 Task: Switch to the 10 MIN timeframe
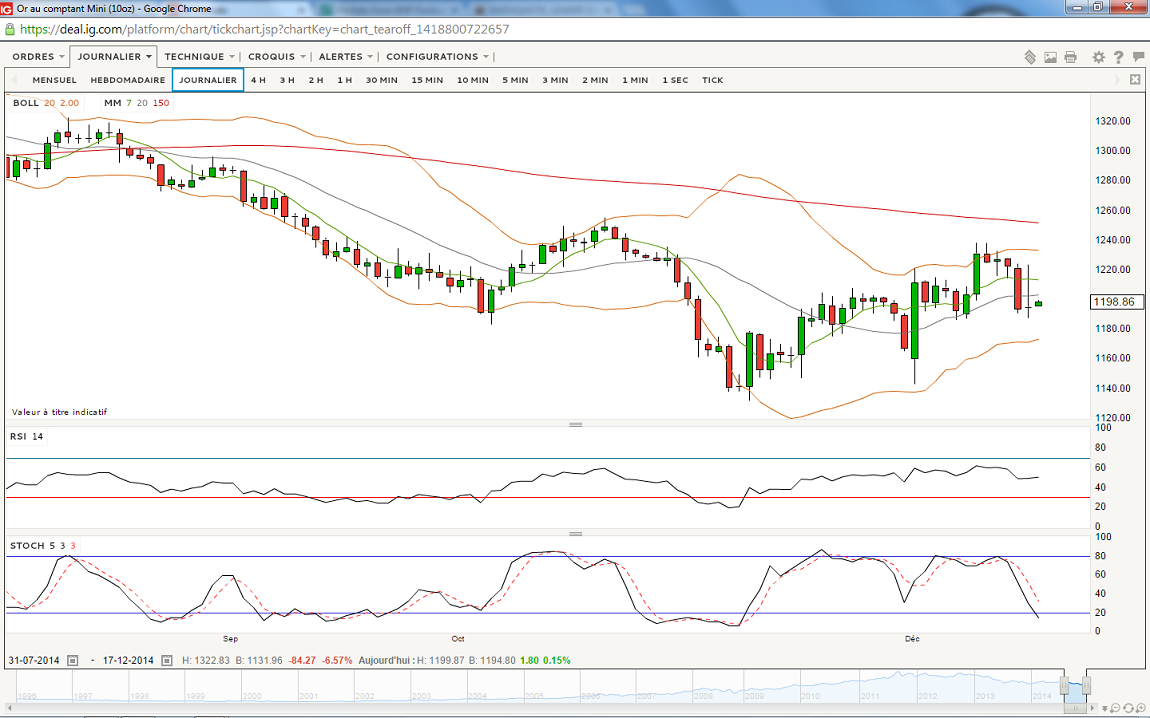pyautogui.click(x=472, y=80)
